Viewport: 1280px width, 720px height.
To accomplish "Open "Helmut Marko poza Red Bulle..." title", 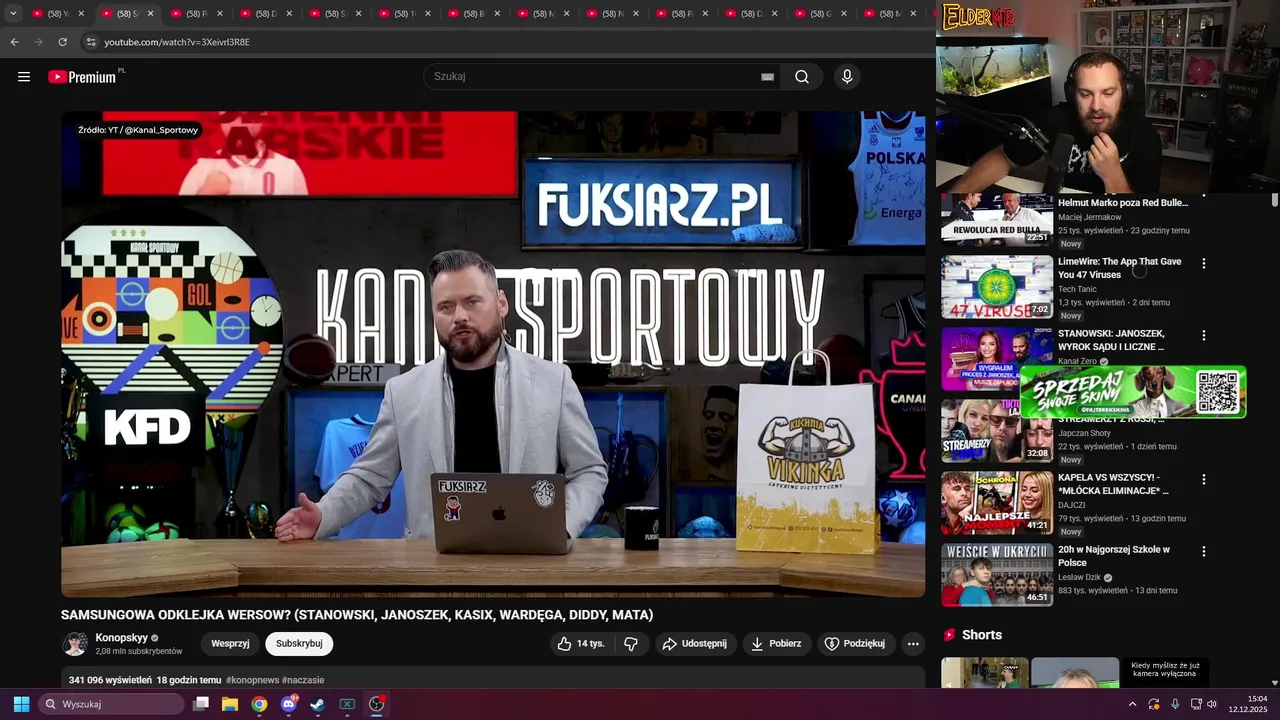I will [x=1123, y=203].
